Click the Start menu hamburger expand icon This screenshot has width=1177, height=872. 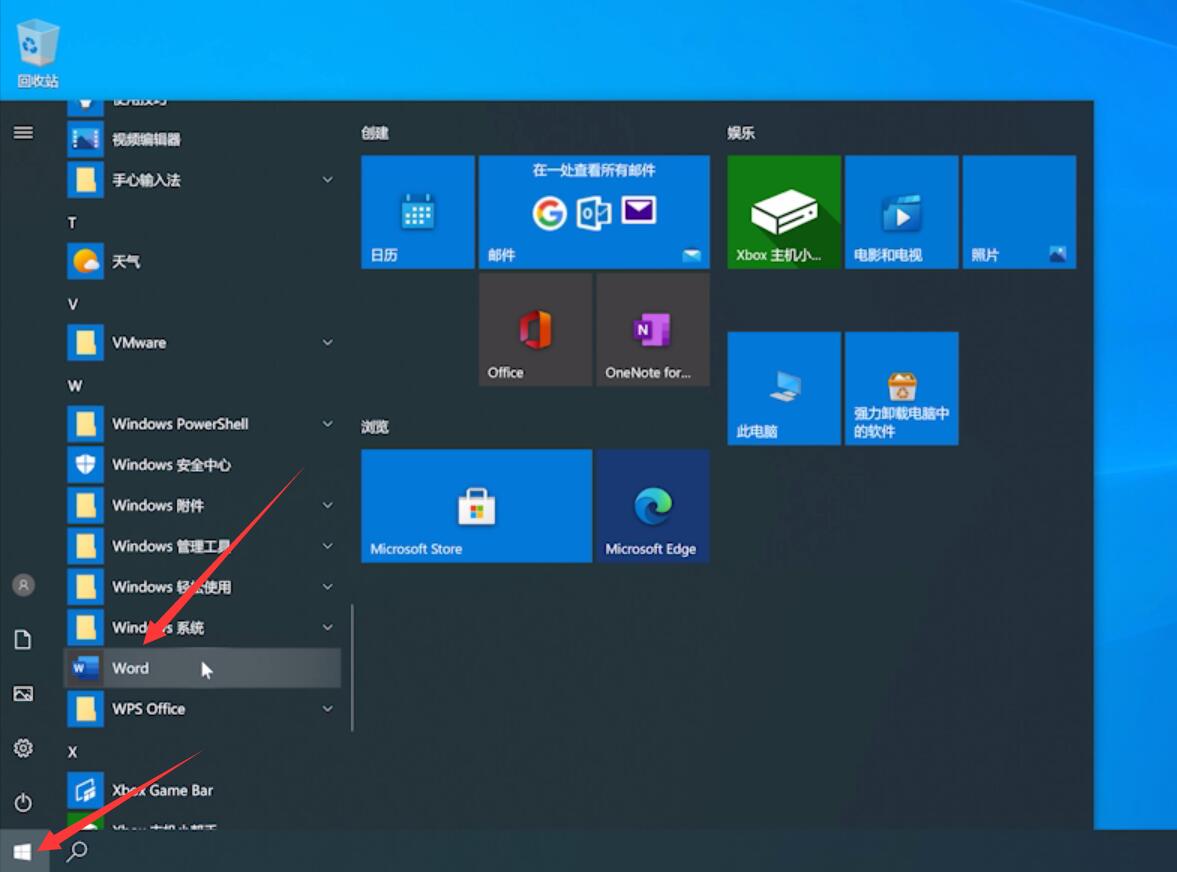pos(23,133)
